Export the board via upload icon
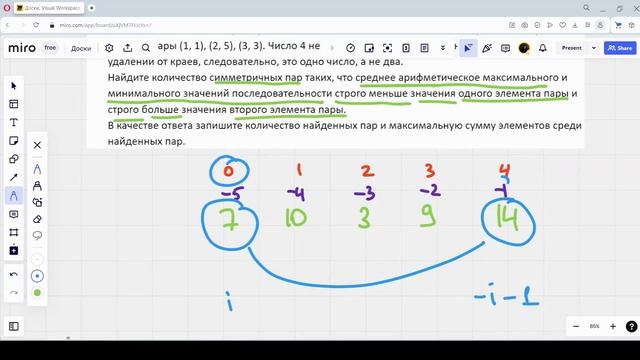640x360 pixels. pos(127,48)
